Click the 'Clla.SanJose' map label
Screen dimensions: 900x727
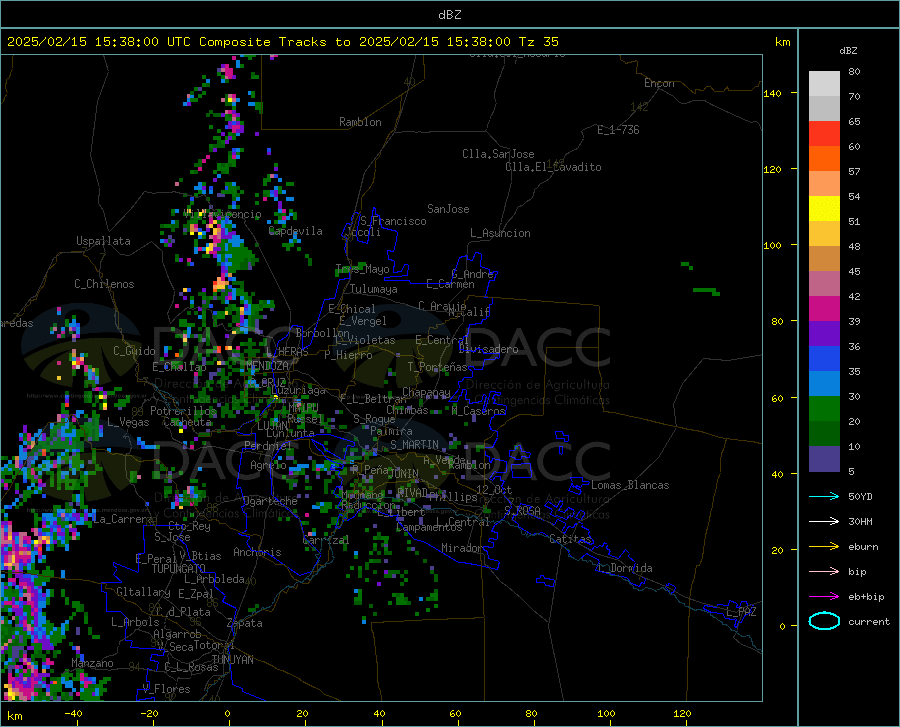coord(498,154)
